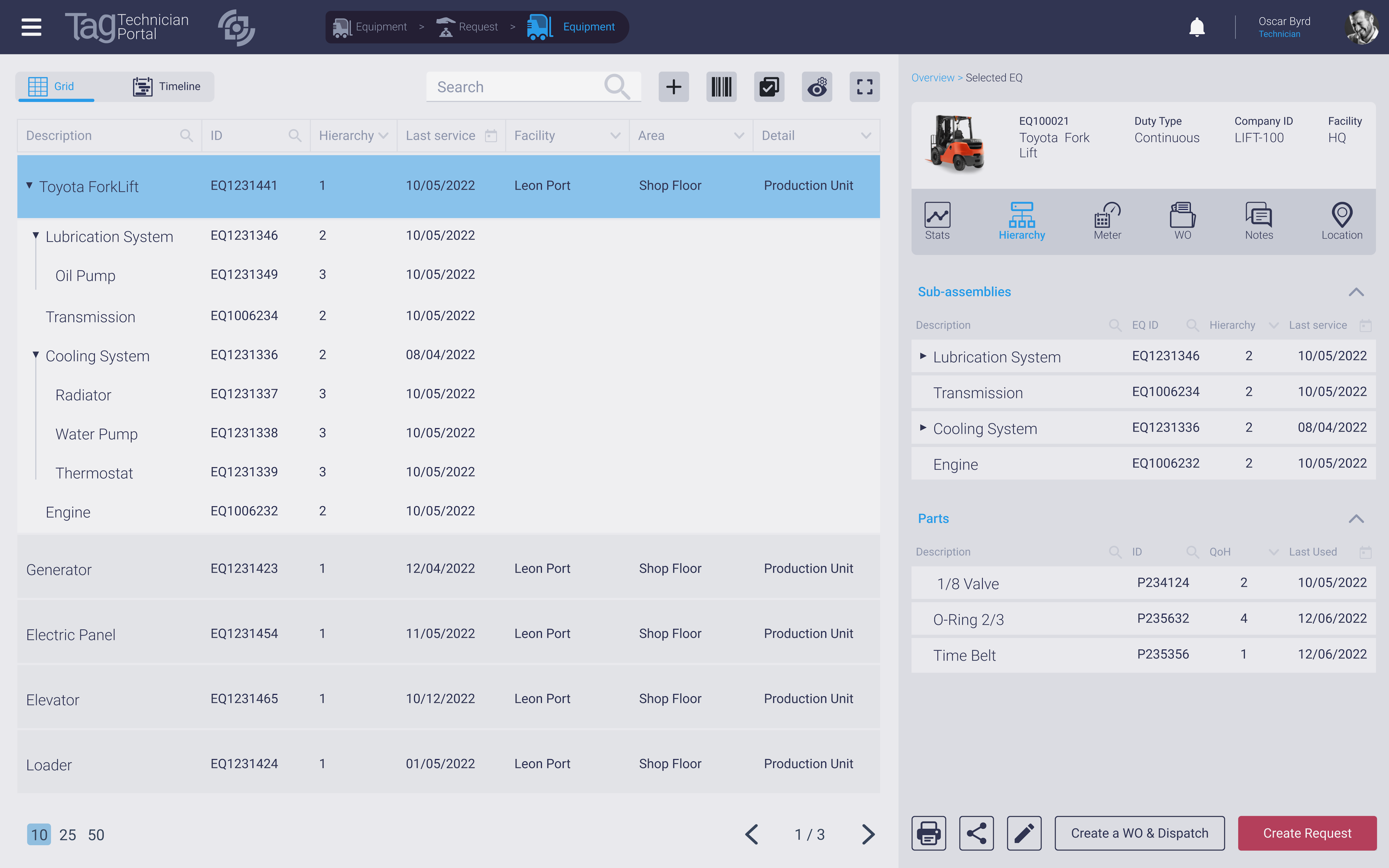Collapse the Parts section
Screen dimensions: 1389x868
point(1358,518)
